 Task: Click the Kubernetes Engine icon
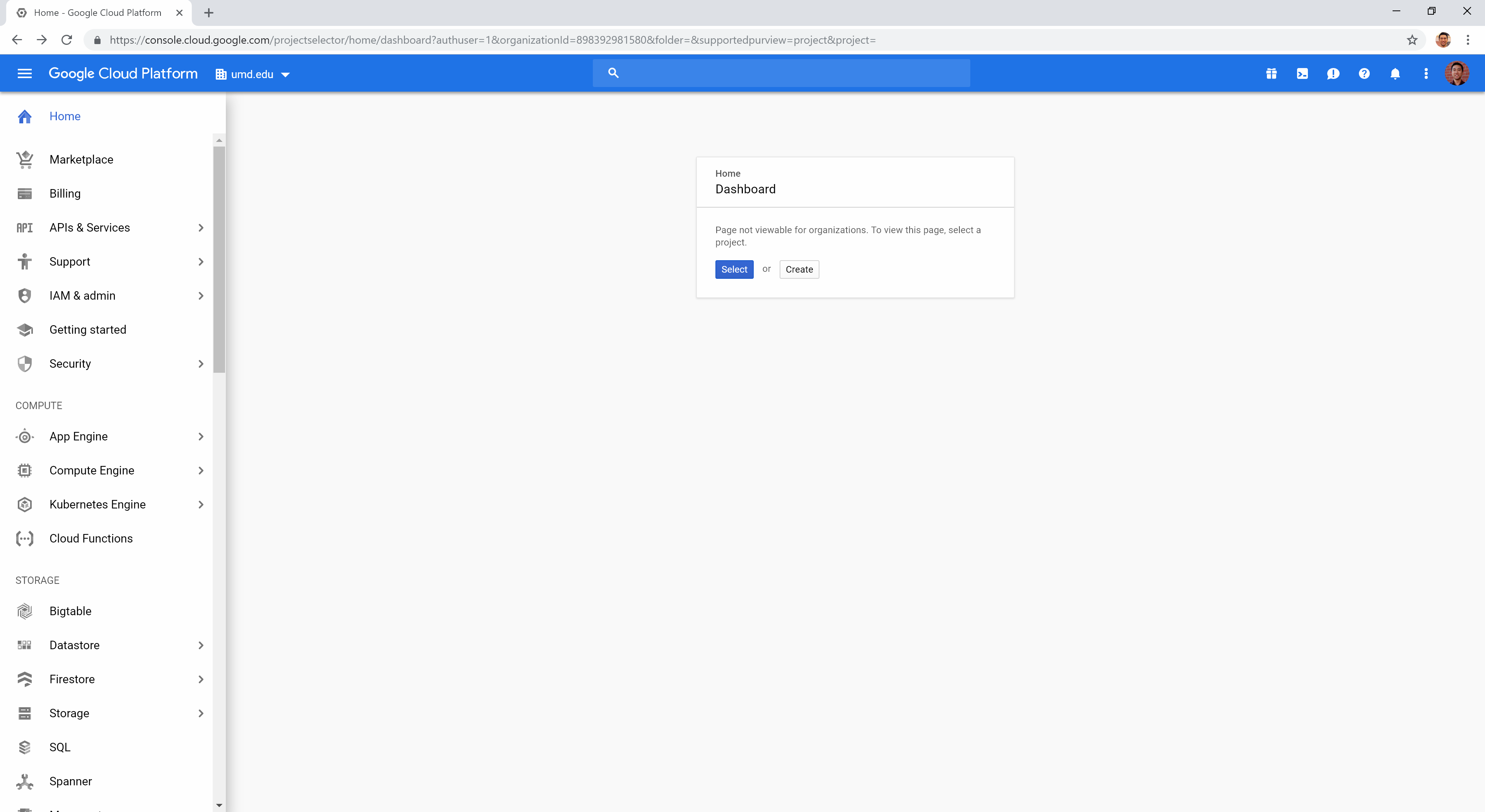tap(24, 504)
